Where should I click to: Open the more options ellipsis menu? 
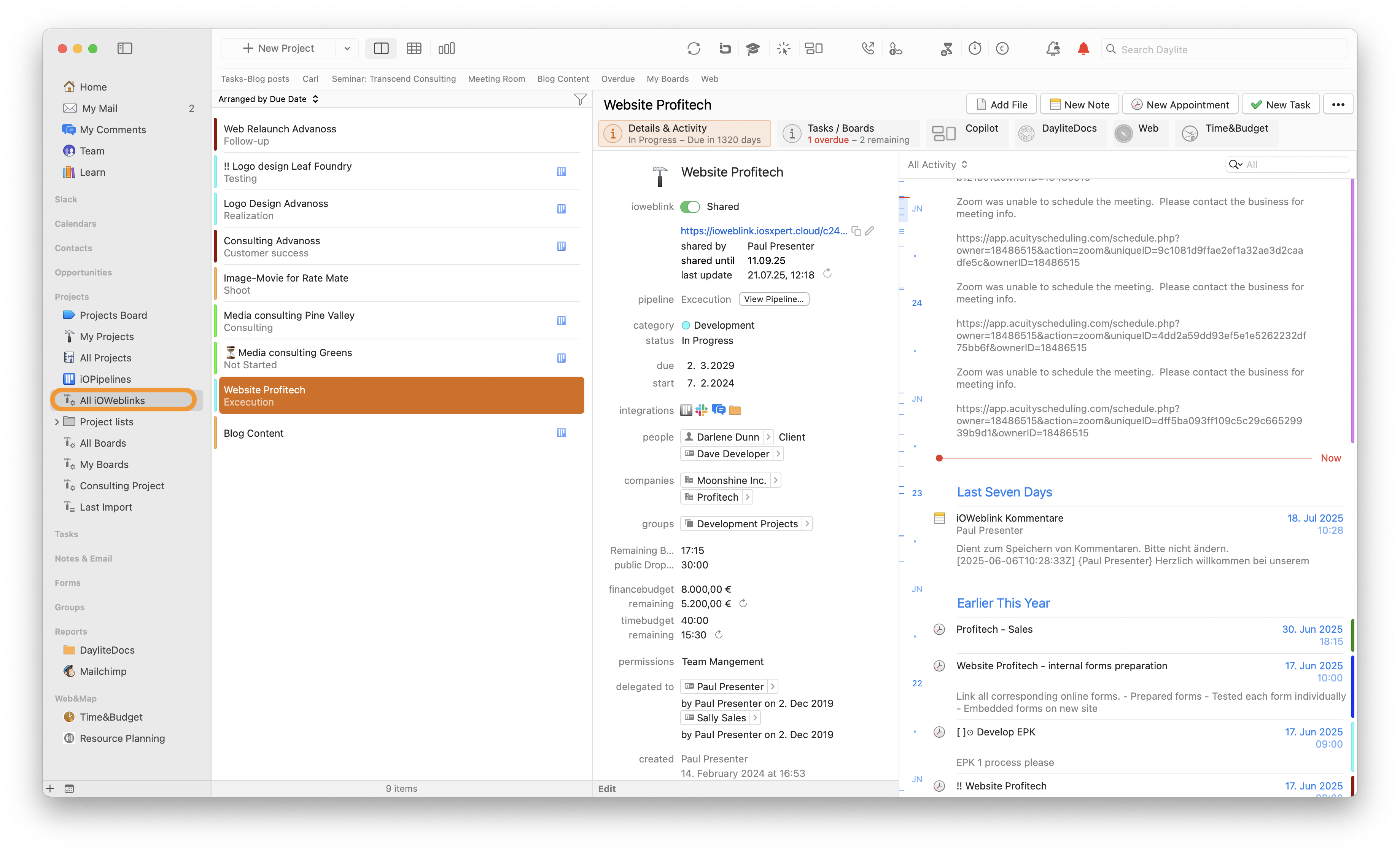click(1338, 105)
